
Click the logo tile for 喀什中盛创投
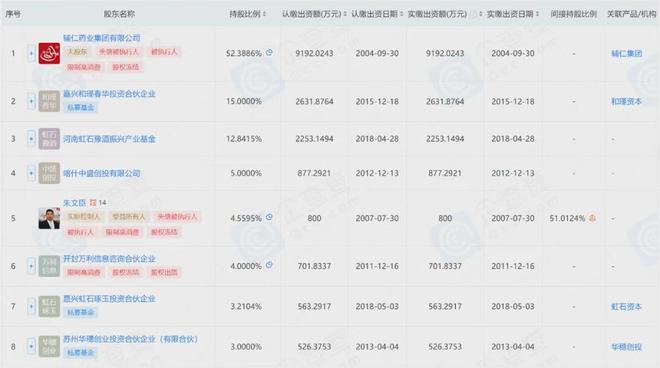(x=49, y=173)
